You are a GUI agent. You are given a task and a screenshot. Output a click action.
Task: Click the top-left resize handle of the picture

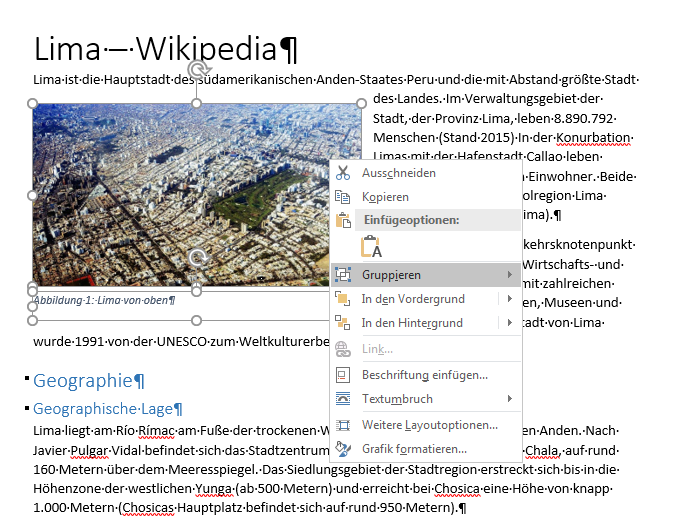pyautogui.click(x=33, y=103)
